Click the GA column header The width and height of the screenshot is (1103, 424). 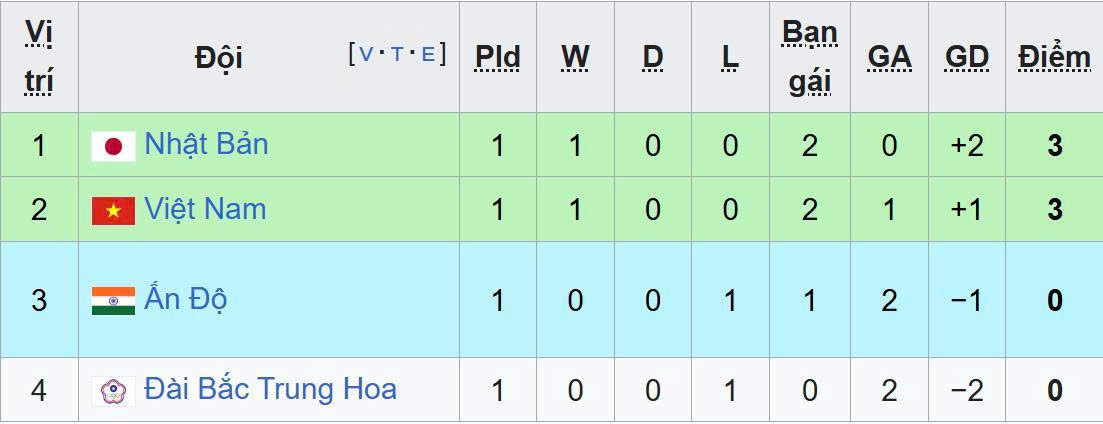click(x=889, y=58)
